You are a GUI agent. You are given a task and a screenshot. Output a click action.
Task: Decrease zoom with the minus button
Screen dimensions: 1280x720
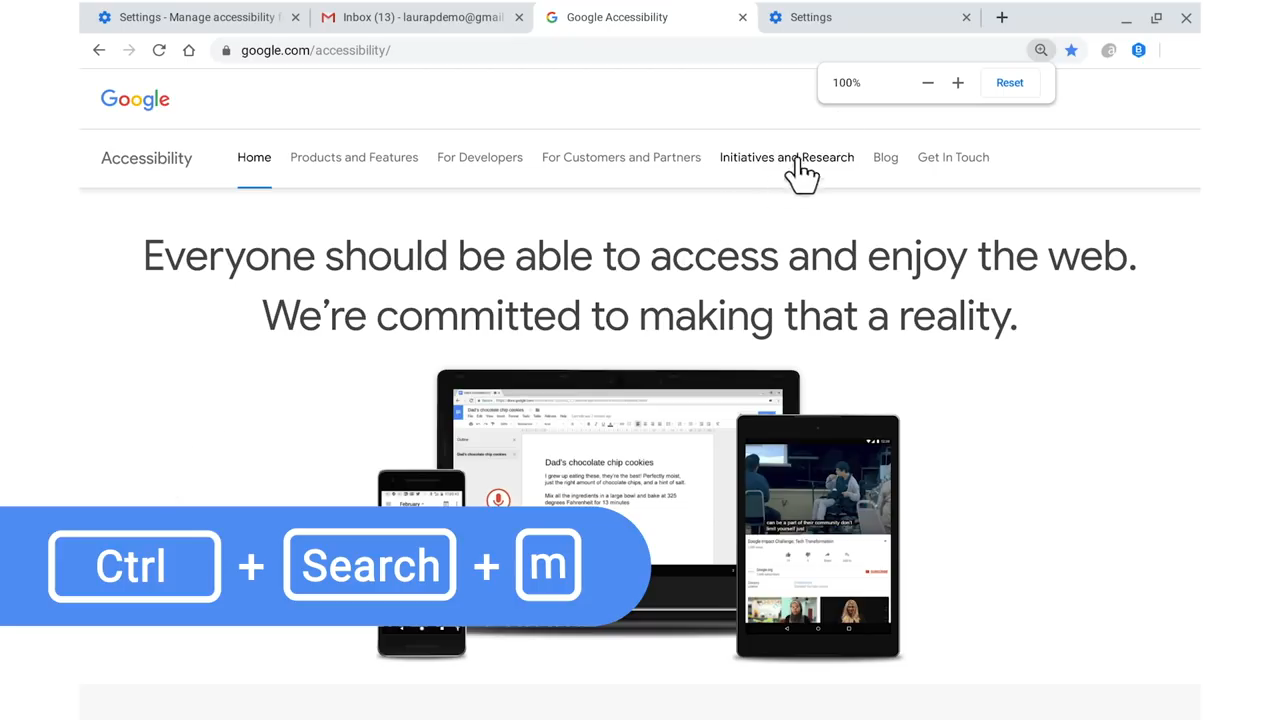coord(928,83)
